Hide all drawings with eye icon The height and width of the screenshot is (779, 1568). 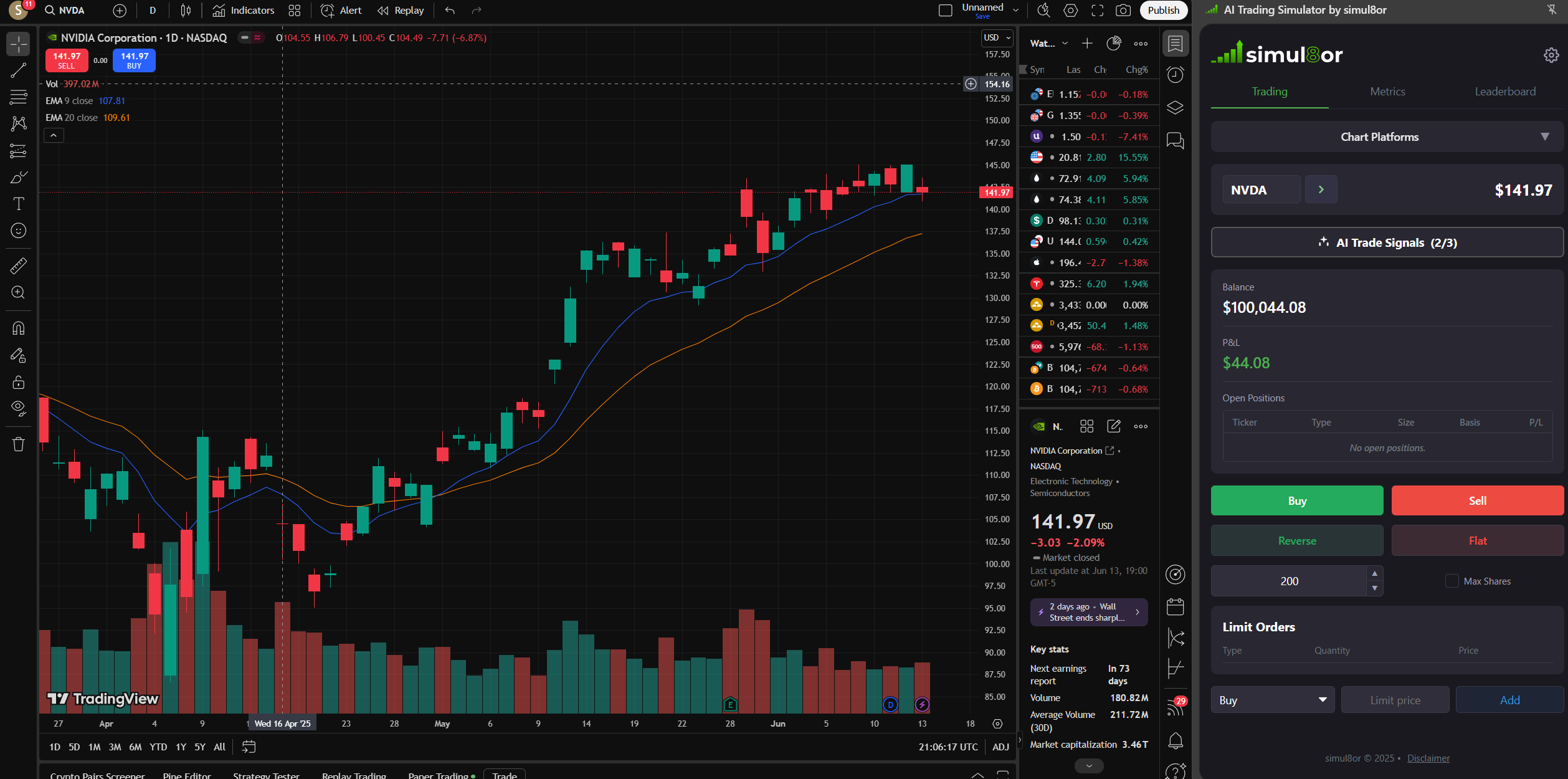pos(19,409)
